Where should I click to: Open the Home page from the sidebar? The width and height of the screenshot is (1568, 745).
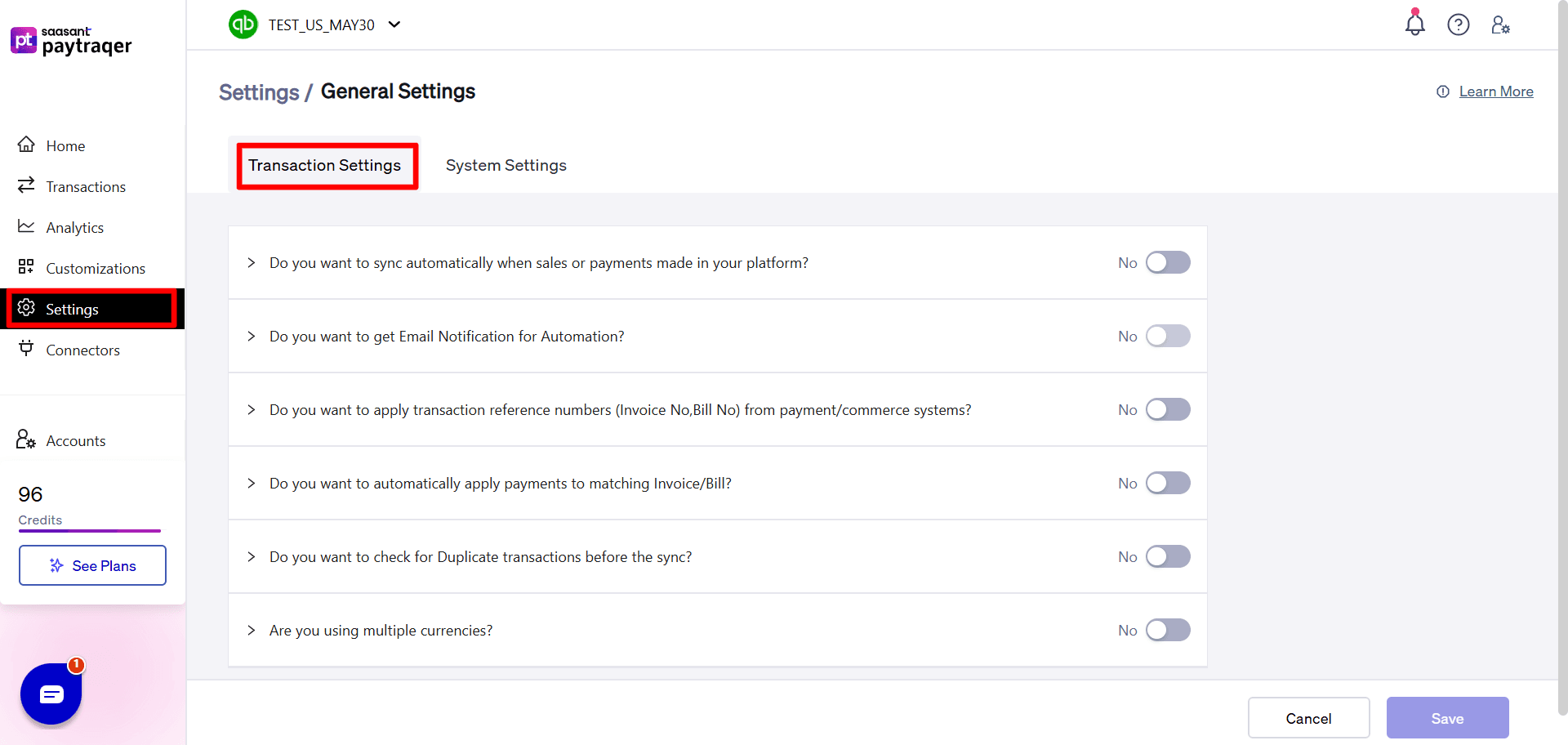click(65, 145)
